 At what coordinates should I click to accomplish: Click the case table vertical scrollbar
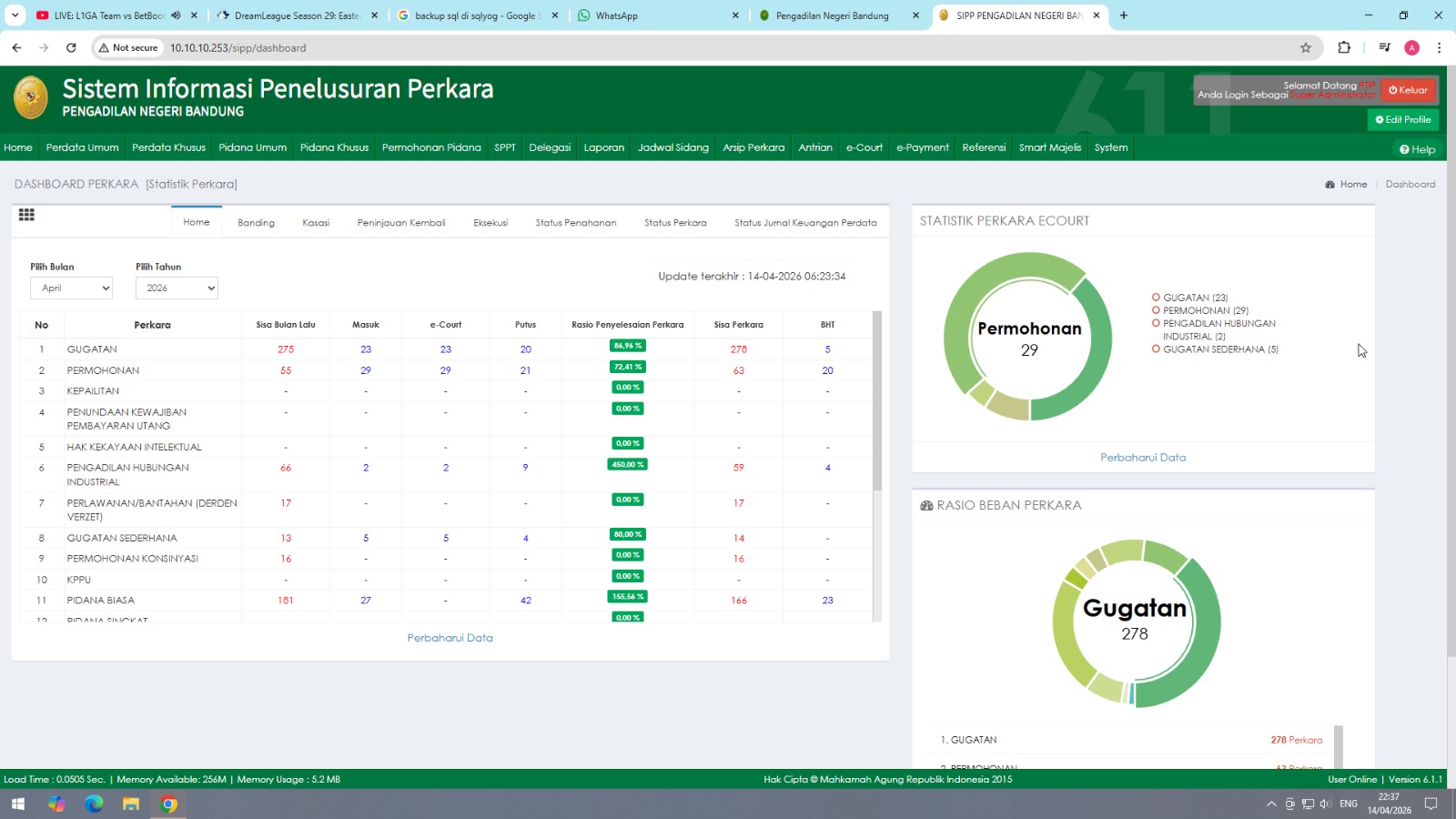pos(877,400)
